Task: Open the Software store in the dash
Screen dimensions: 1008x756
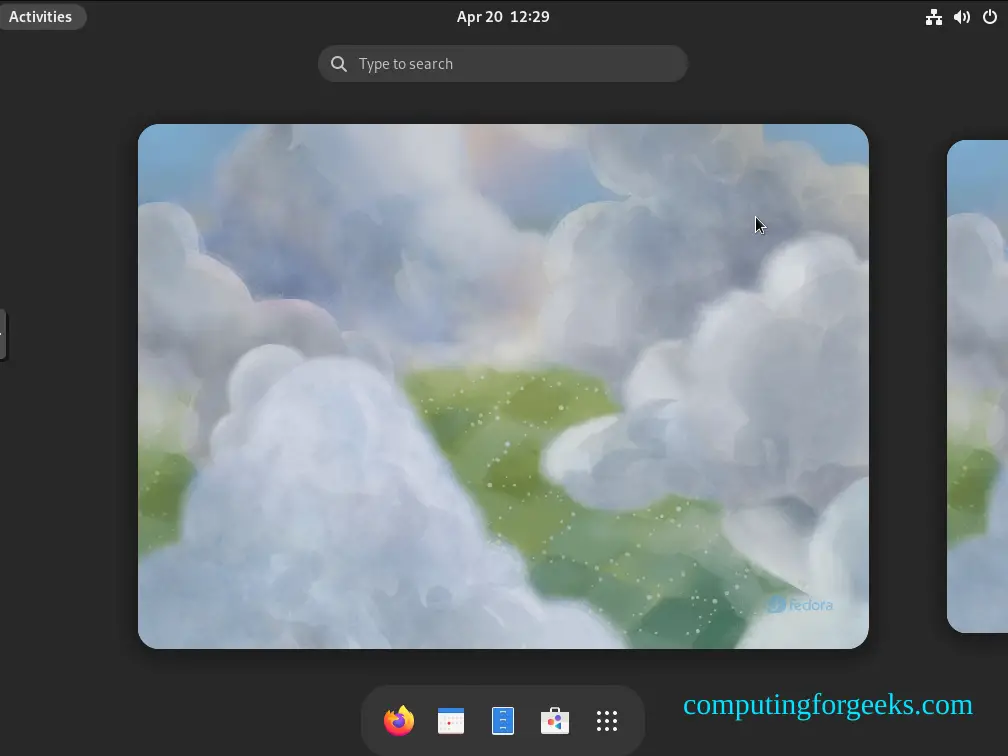Action: pyautogui.click(x=555, y=721)
